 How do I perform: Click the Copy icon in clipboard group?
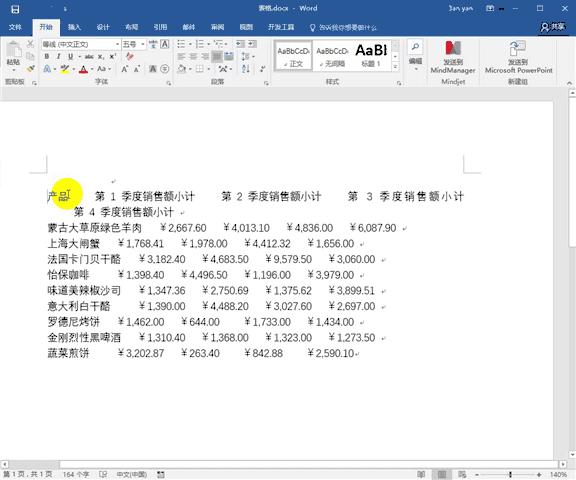click(x=30, y=56)
